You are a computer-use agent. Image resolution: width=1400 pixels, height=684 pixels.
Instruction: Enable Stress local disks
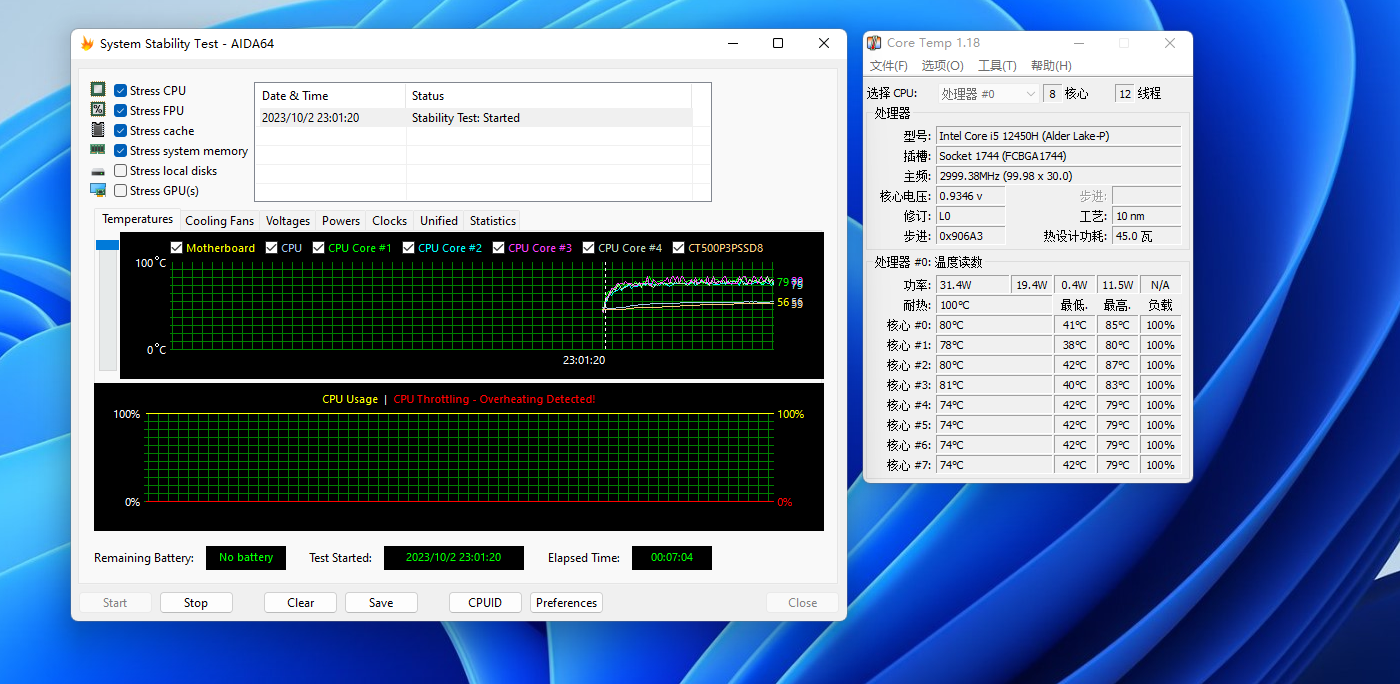(120, 171)
